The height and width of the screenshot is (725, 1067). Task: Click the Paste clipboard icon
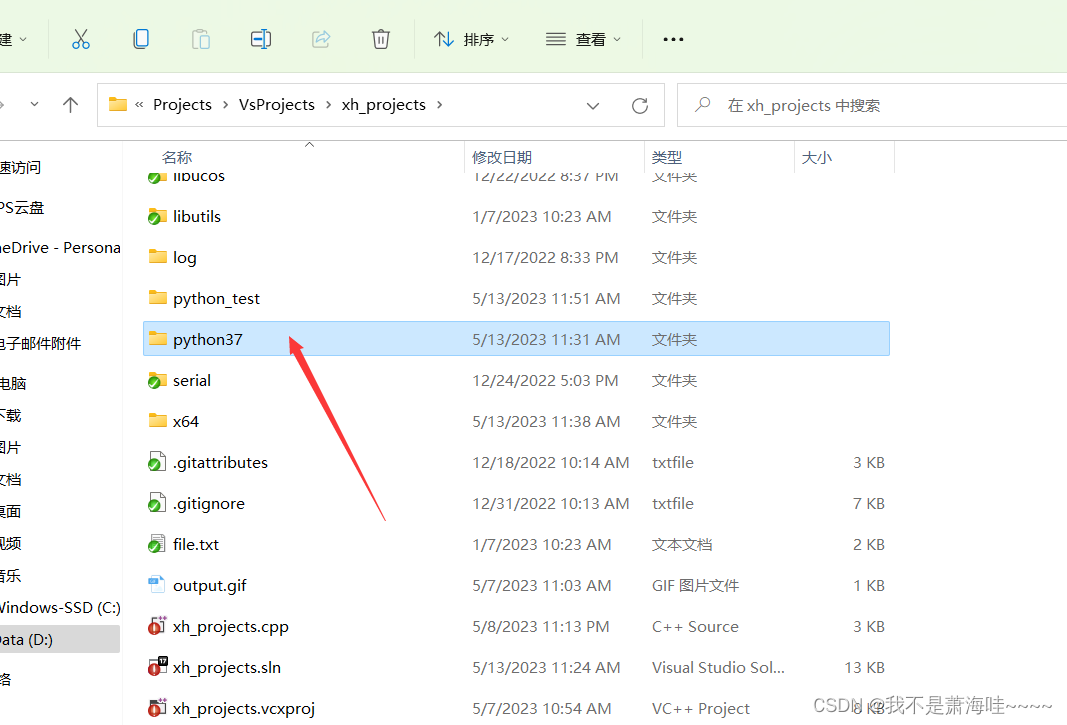(200, 39)
